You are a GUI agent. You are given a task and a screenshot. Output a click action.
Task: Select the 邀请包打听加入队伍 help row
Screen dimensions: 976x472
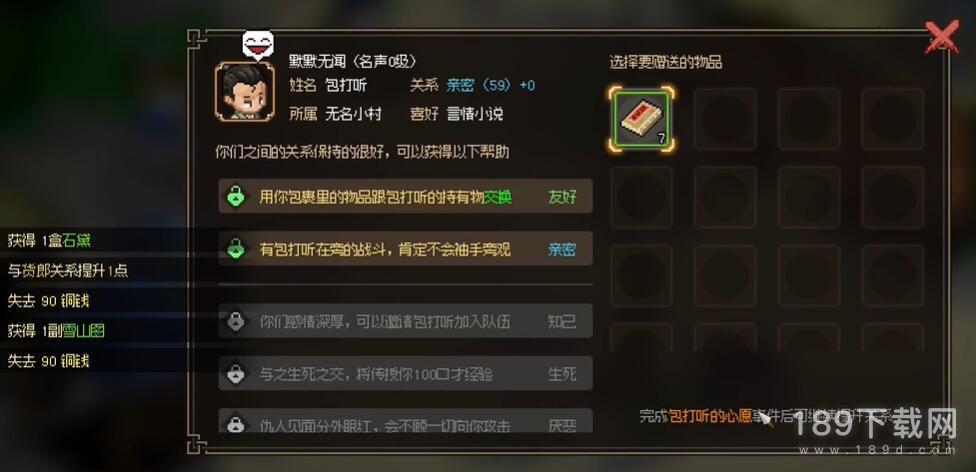405,321
